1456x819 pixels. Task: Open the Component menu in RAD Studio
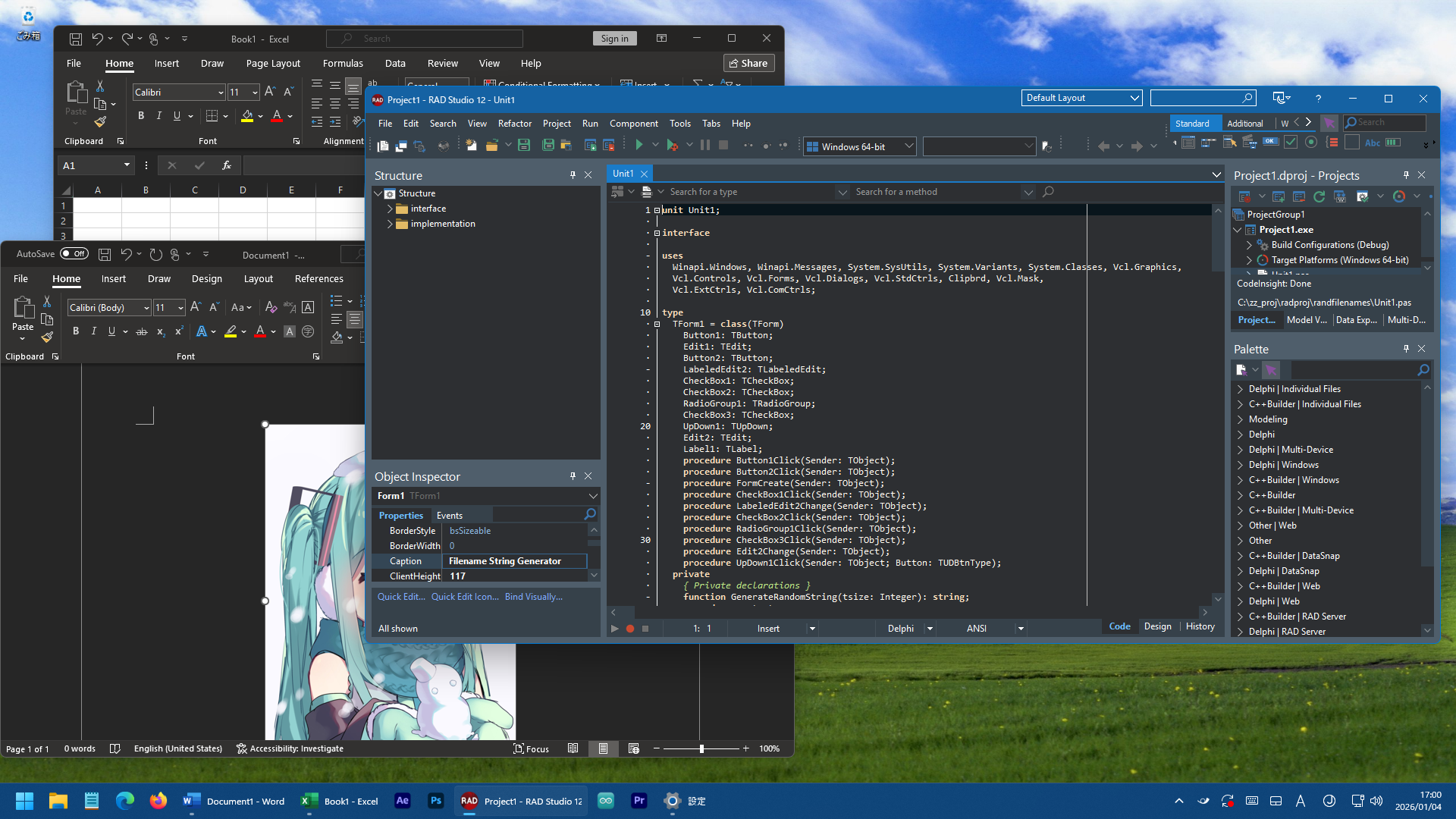633,124
